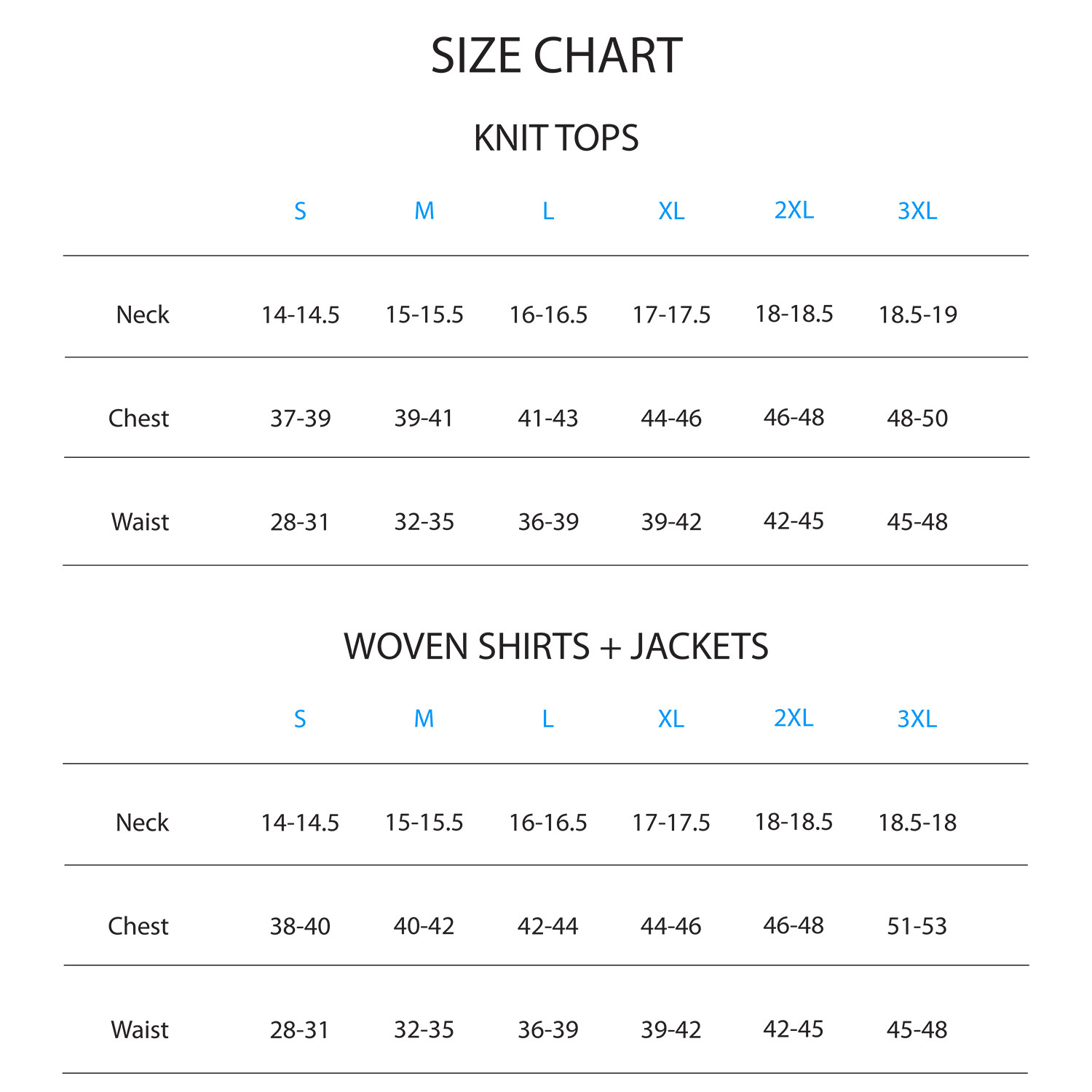Click the WOVEN SHIRTS + JACKETS heading
Viewport: 1092px width, 1092px height.
[x=556, y=646]
